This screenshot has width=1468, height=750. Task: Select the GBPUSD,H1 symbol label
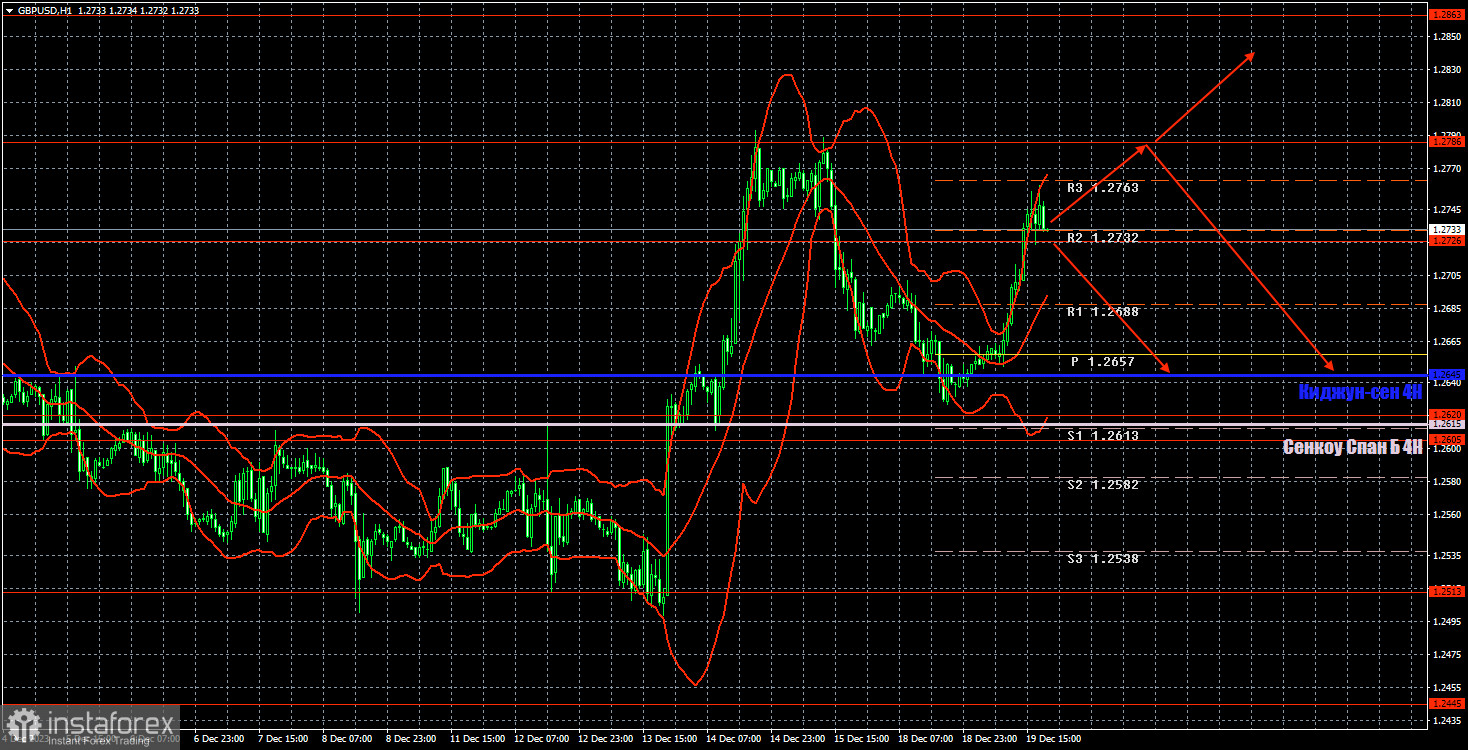click(44, 9)
